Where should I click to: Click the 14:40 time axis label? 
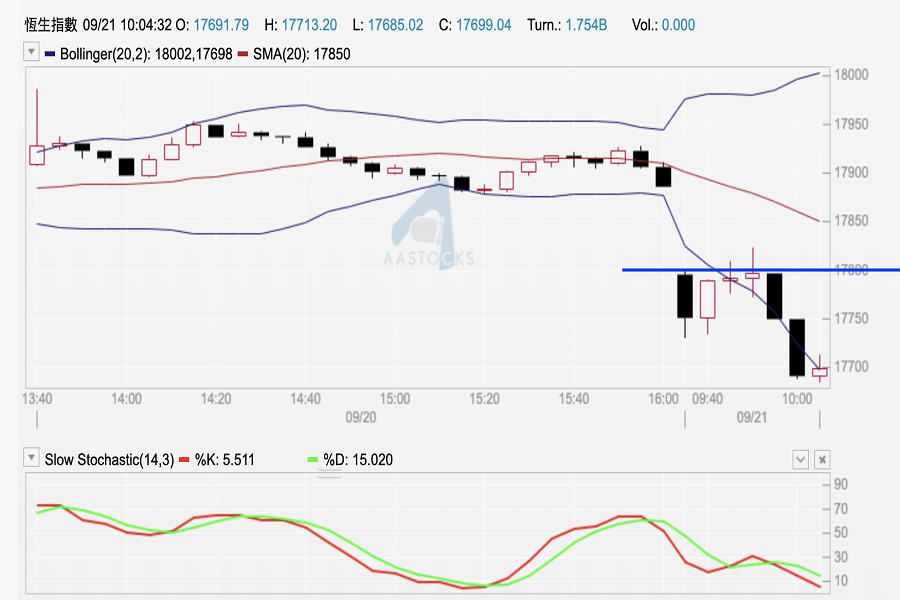(305, 398)
